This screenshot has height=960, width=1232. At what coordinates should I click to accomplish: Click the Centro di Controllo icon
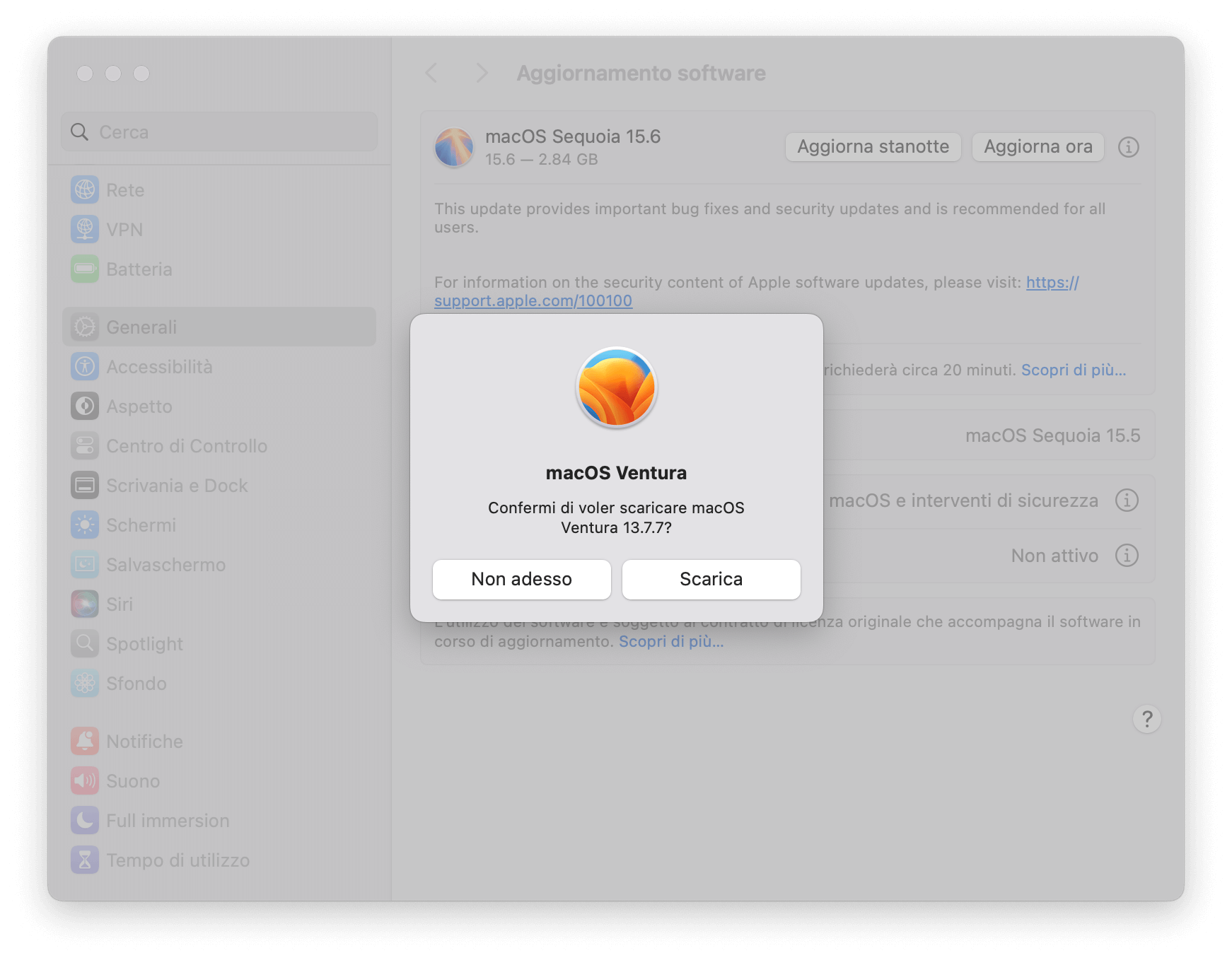[x=85, y=446]
